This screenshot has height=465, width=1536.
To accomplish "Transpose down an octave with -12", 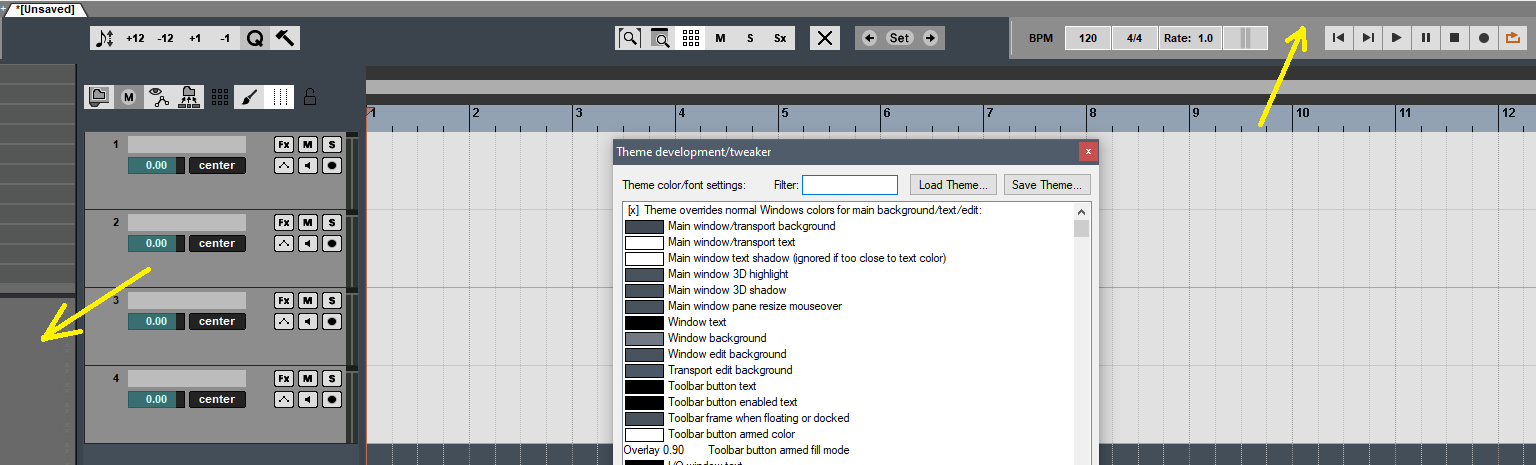I will [x=165, y=38].
